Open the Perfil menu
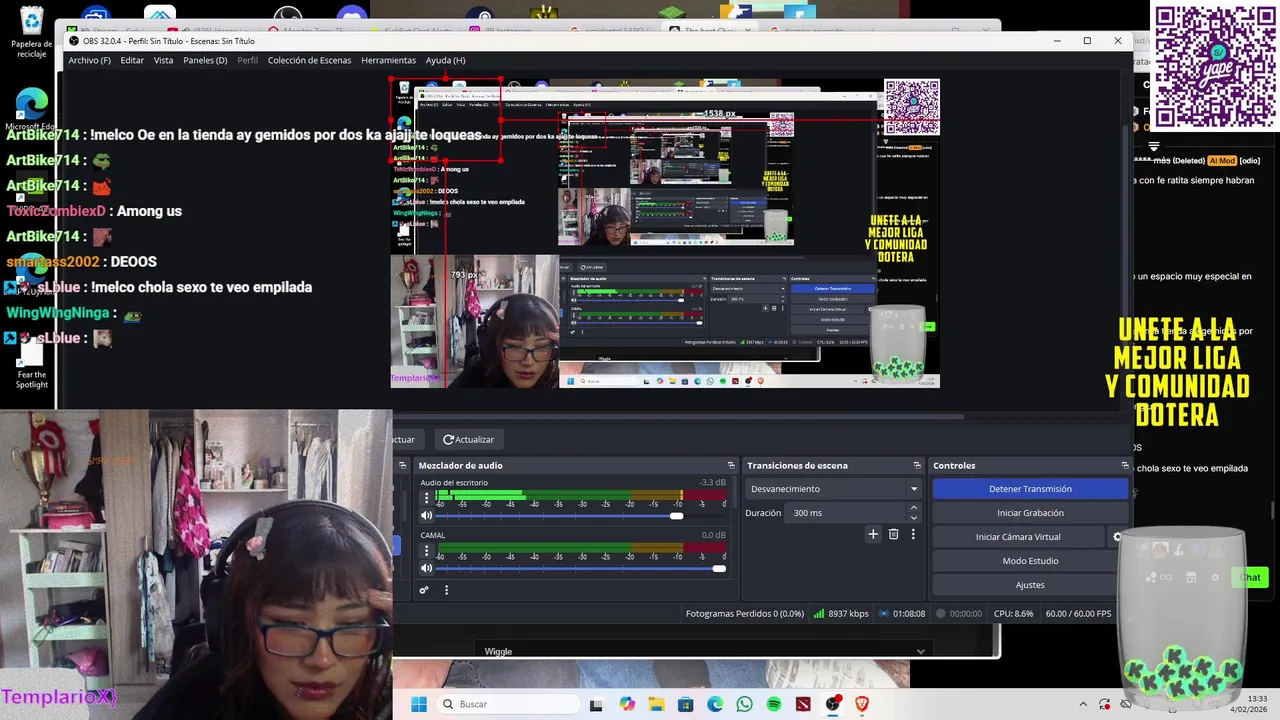This screenshot has height=720, width=1280. [x=247, y=60]
